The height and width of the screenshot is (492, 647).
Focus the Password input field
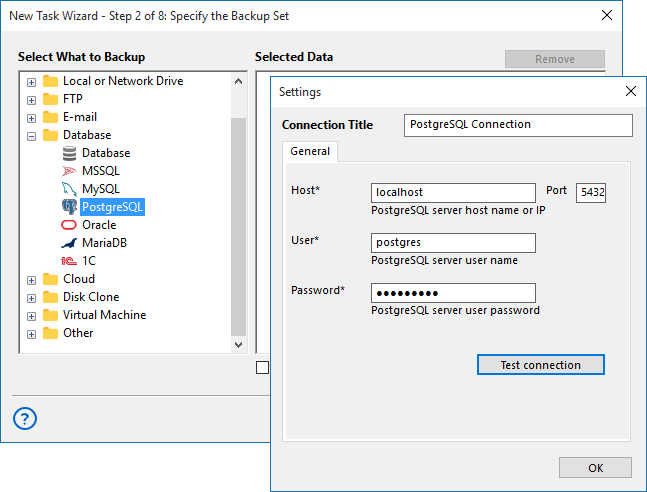click(x=452, y=293)
